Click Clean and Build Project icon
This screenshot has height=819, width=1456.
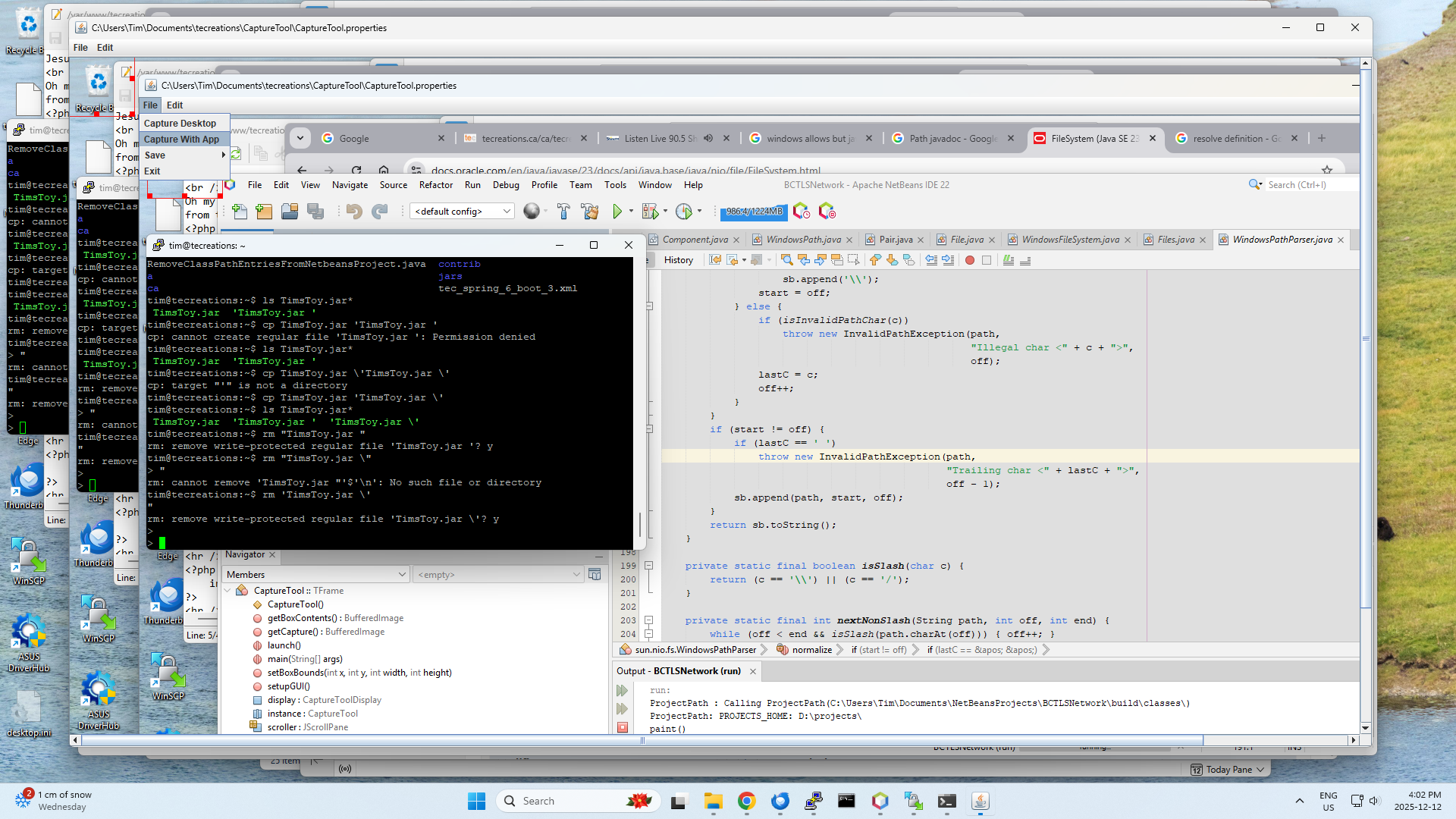[x=589, y=212]
